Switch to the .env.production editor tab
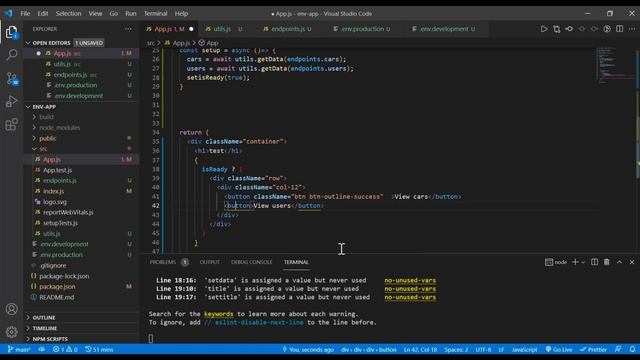 362,29
